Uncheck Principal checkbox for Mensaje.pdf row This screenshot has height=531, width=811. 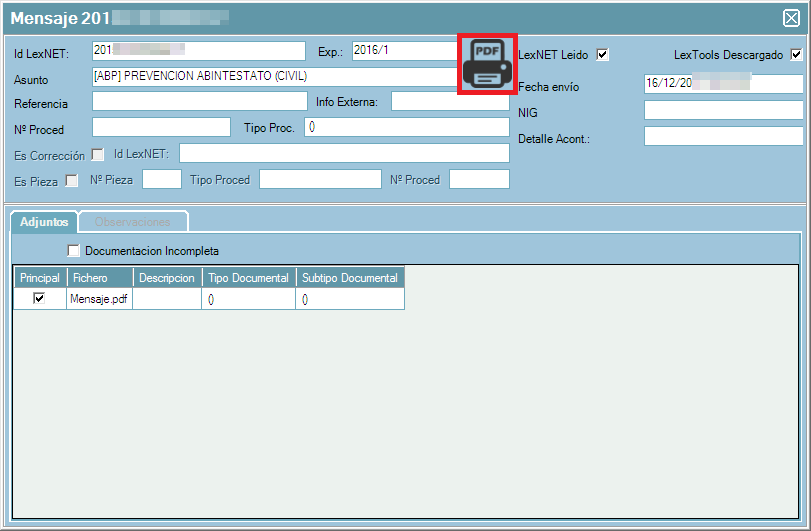[39, 298]
